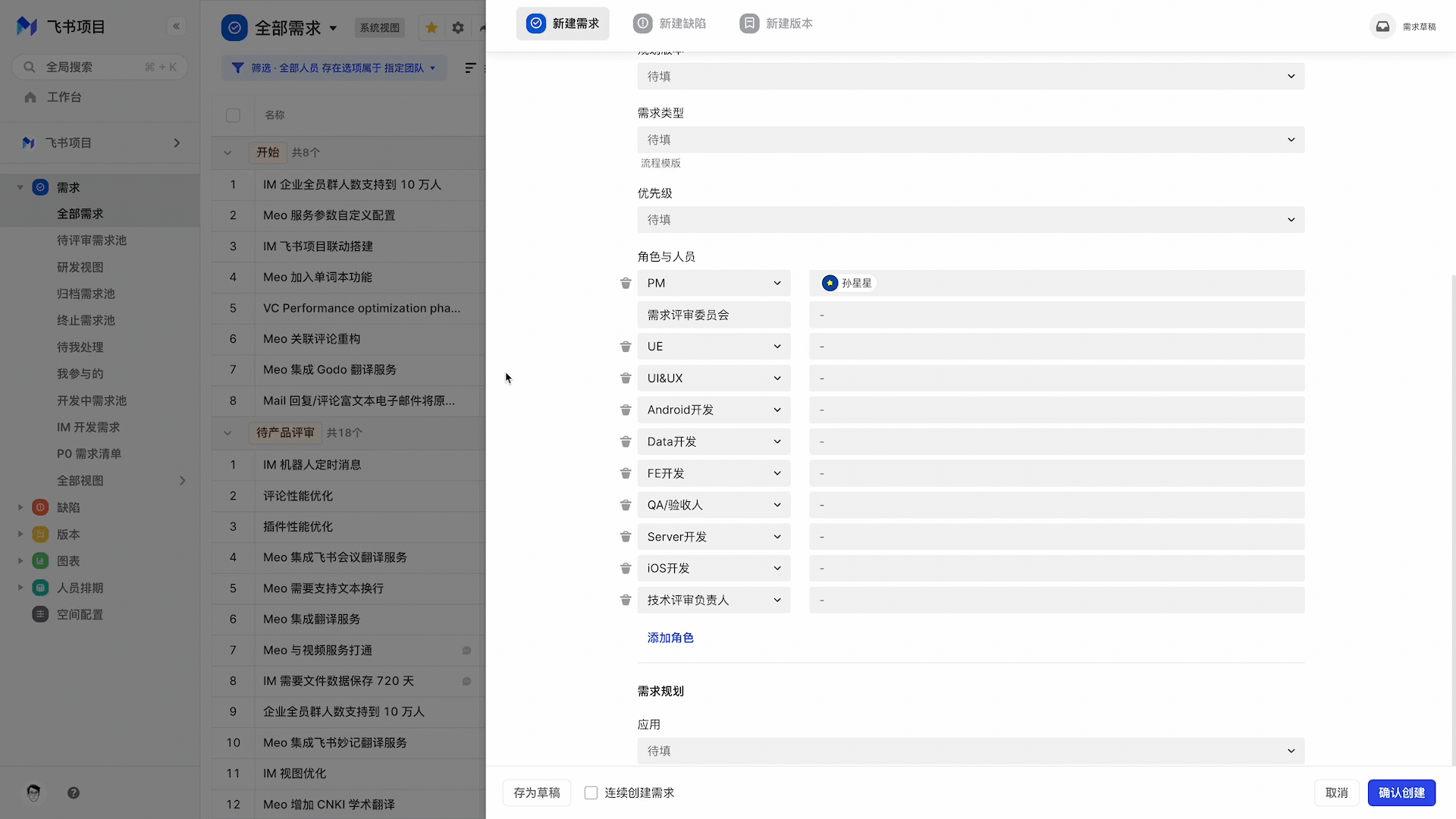The height and width of the screenshot is (819, 1456).
Task: Click the 缺陷 module icon
Action: [41, 507]
